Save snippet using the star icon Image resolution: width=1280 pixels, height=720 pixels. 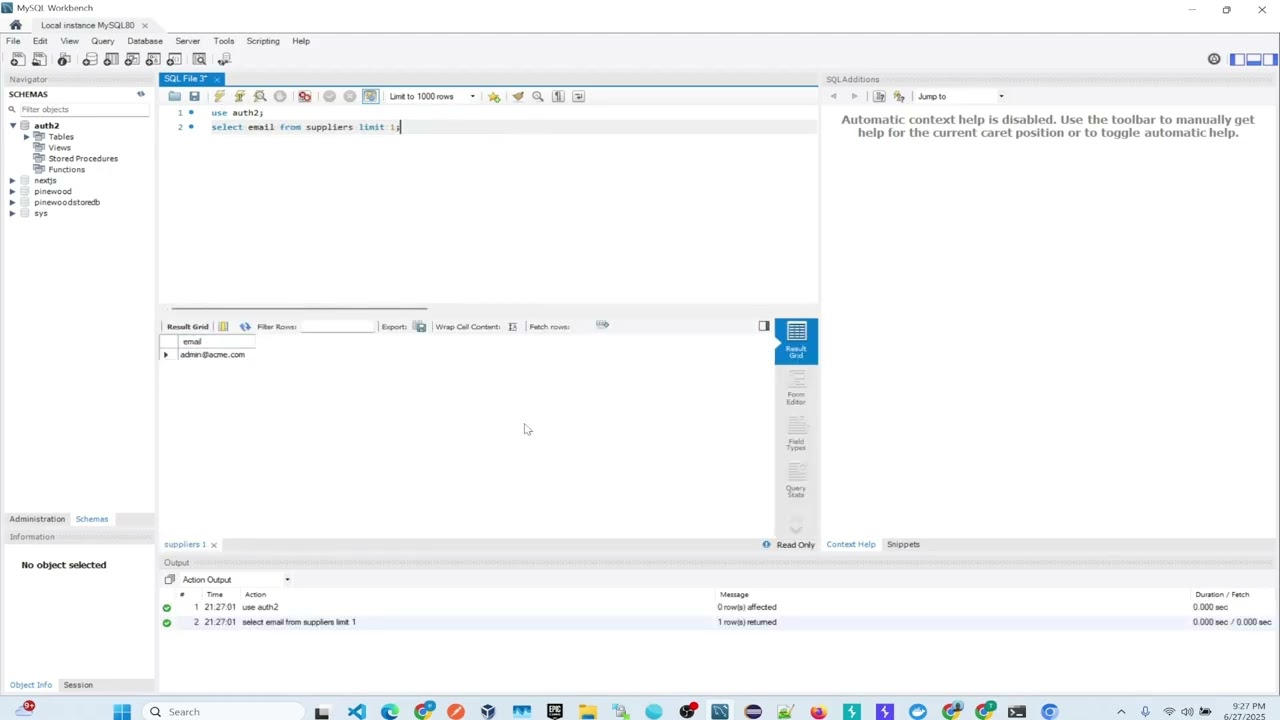point(494,96)
